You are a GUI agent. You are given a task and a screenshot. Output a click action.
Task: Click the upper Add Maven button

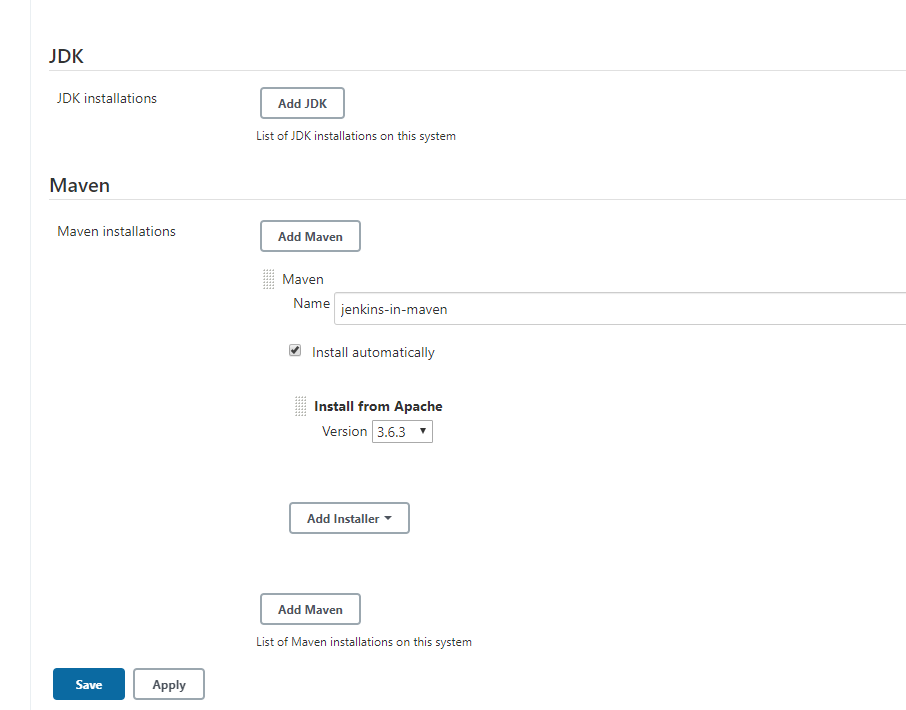(310, 236)
